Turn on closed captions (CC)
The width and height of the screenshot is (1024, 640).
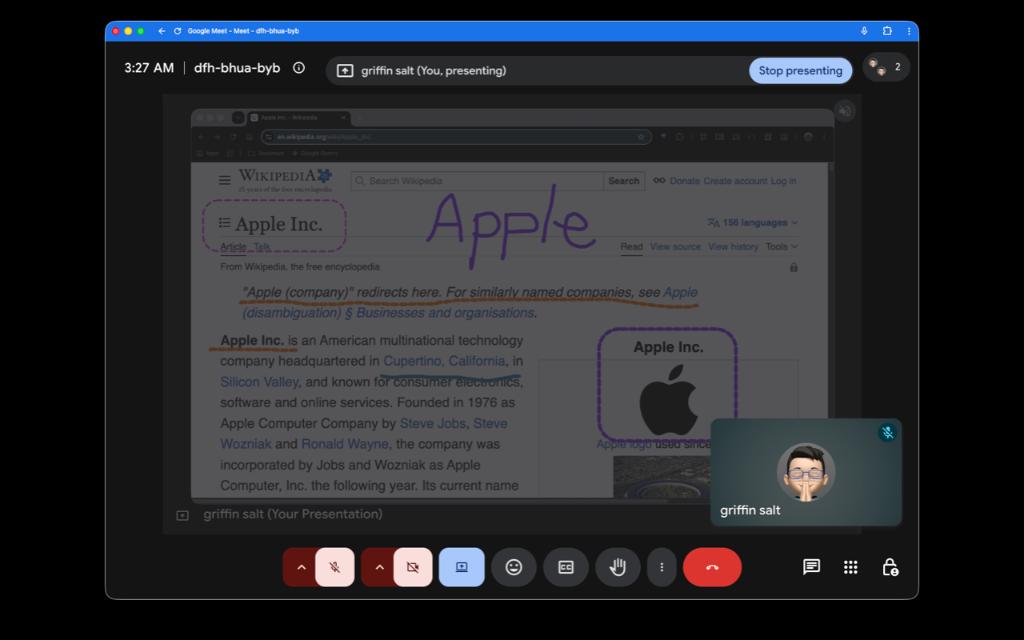click(566, 567)
